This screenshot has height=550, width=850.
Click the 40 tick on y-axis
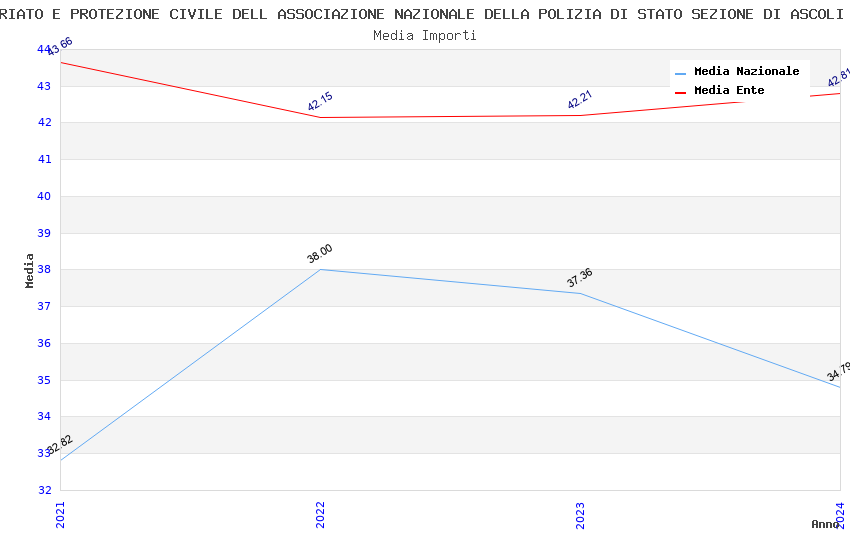44,196
